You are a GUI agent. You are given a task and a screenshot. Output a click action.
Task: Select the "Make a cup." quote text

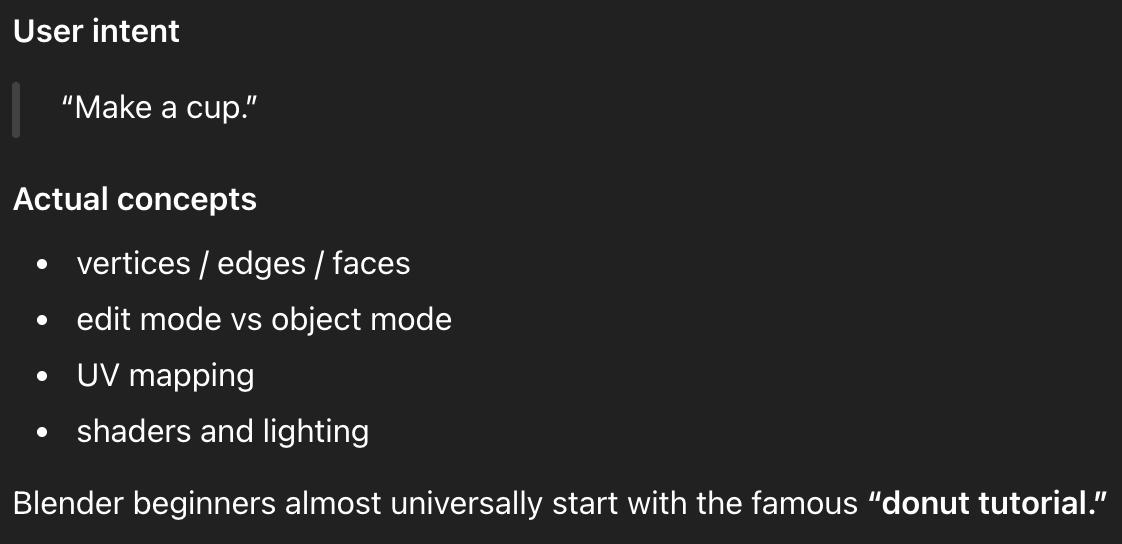click(159, 108)
